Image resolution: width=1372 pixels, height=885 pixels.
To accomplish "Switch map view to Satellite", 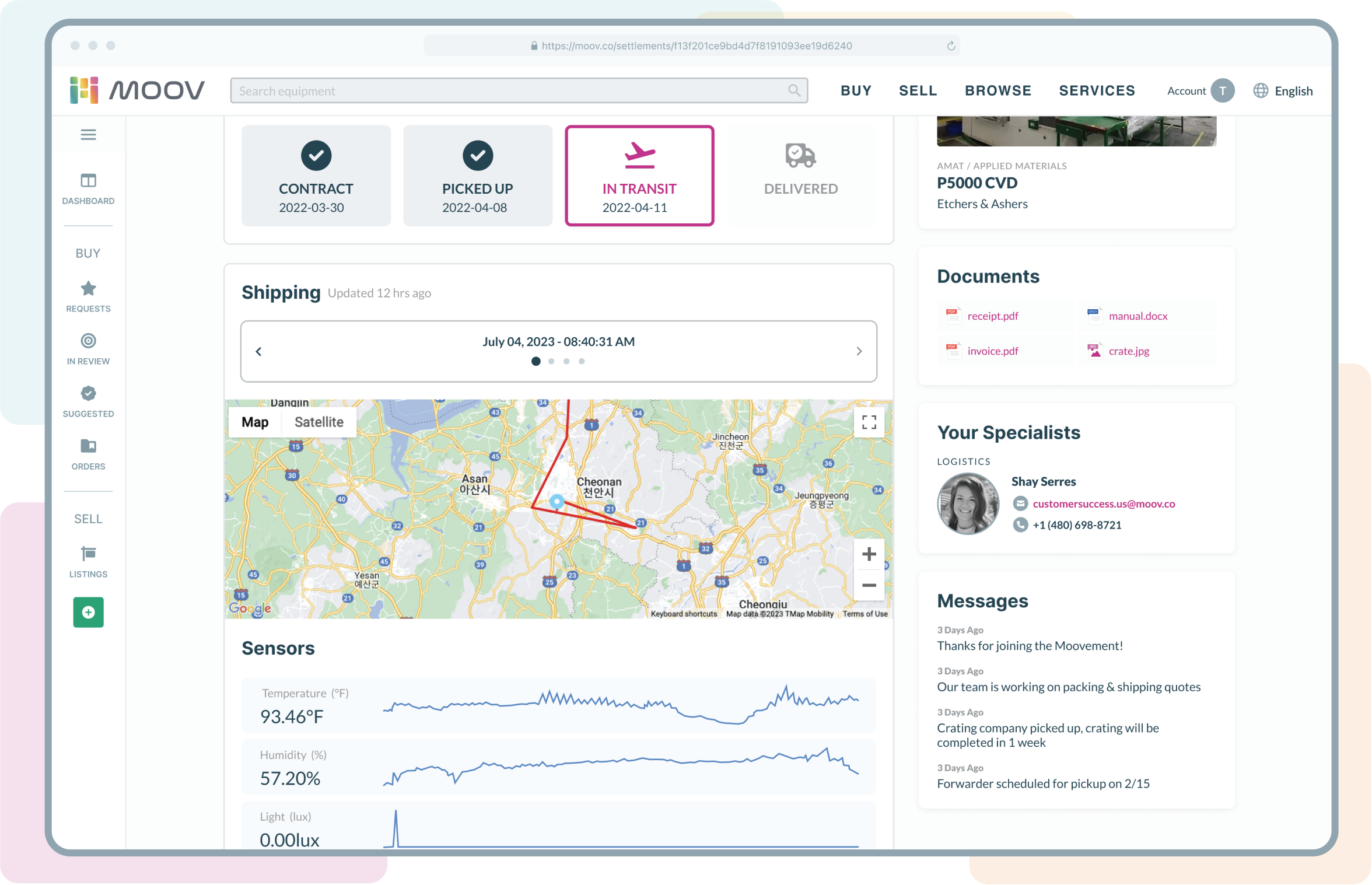I will tap(318, 421).
